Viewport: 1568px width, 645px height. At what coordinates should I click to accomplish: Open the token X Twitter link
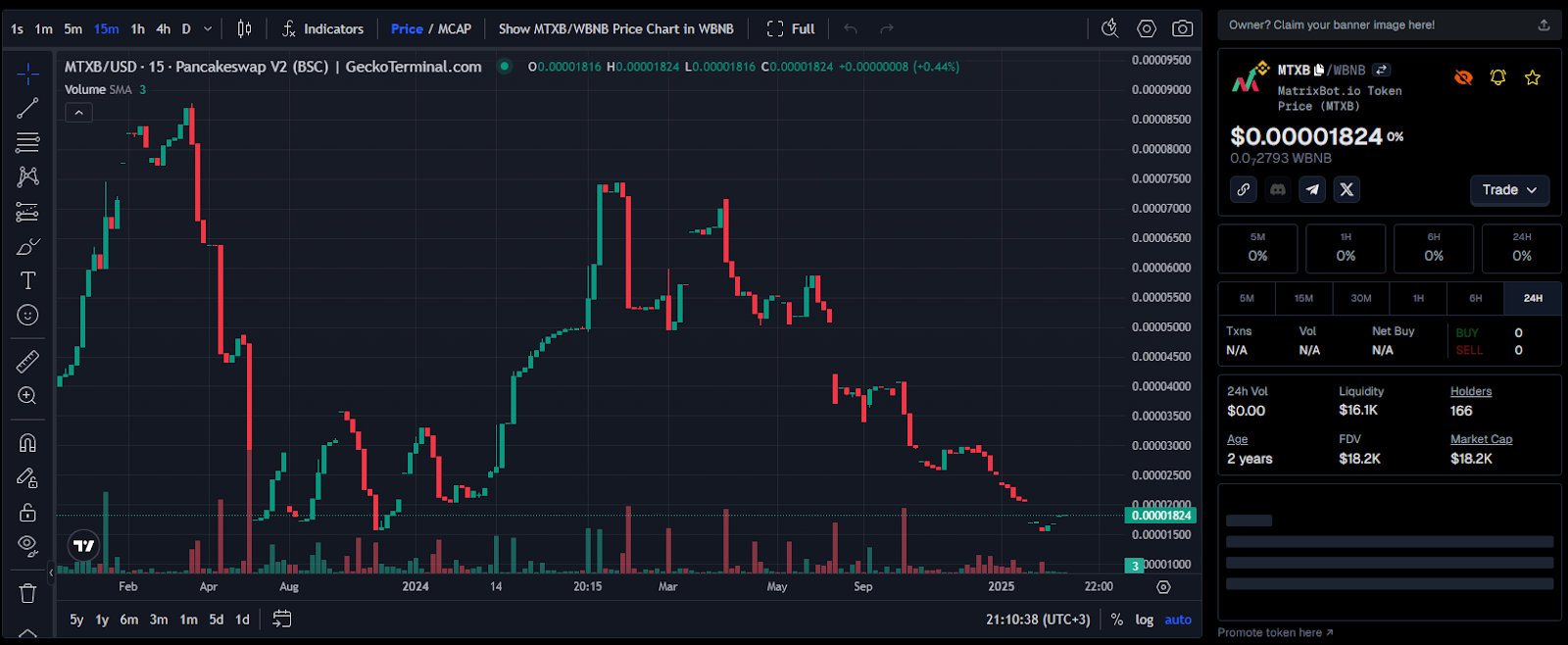pos(1347,189)
